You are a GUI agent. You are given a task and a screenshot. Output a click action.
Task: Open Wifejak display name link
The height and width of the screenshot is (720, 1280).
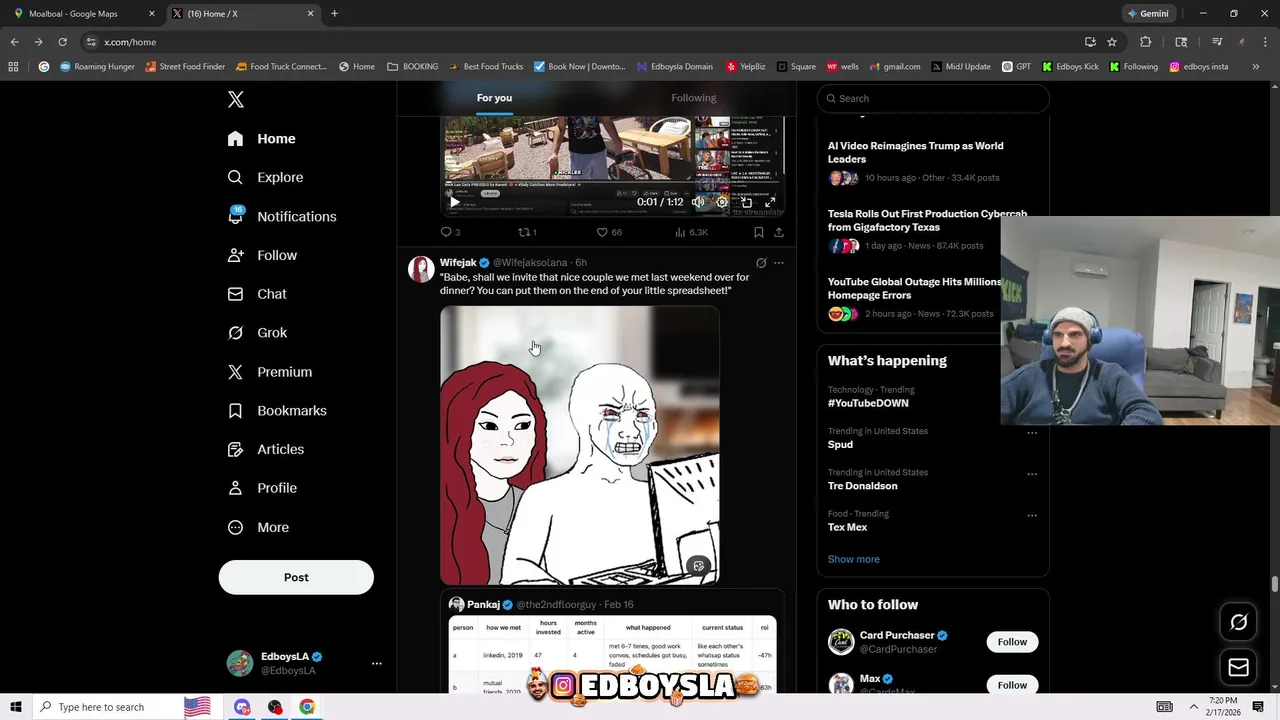coord(458,263)
